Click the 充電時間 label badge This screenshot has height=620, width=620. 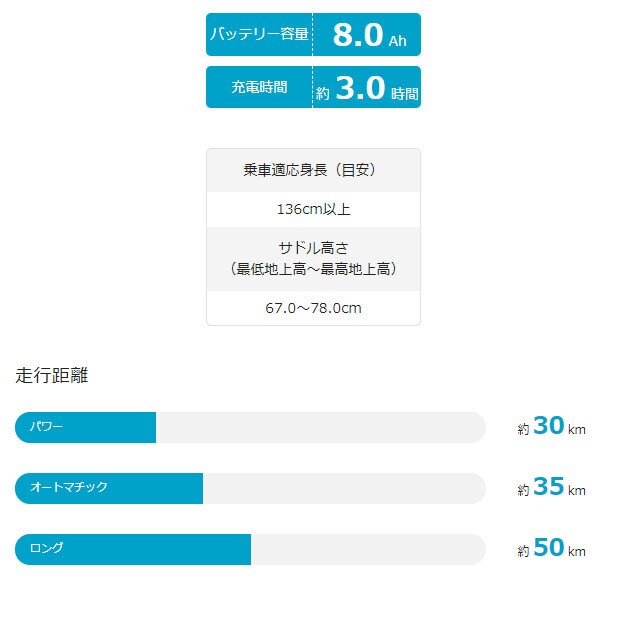coord(259,88)
